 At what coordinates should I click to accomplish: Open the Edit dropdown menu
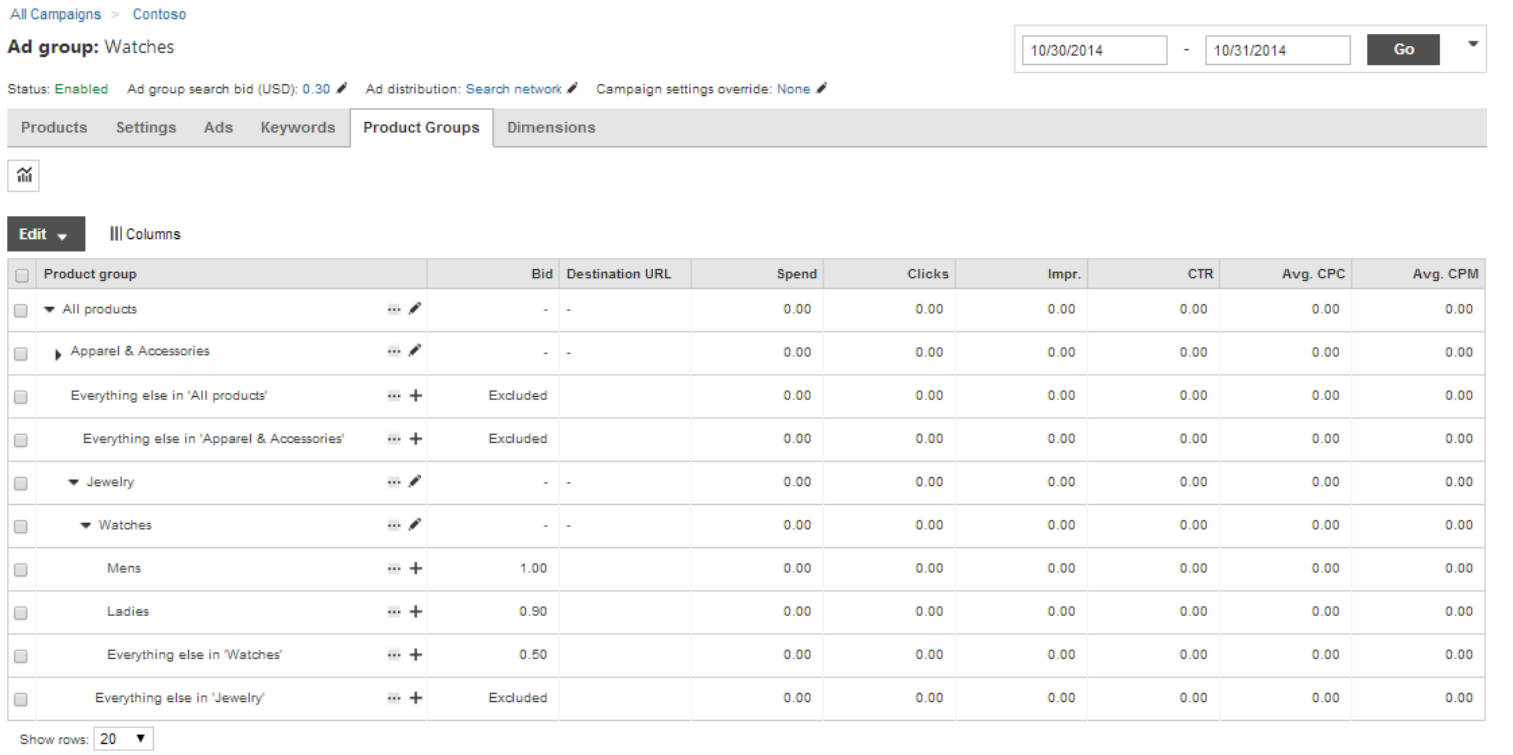45,234
